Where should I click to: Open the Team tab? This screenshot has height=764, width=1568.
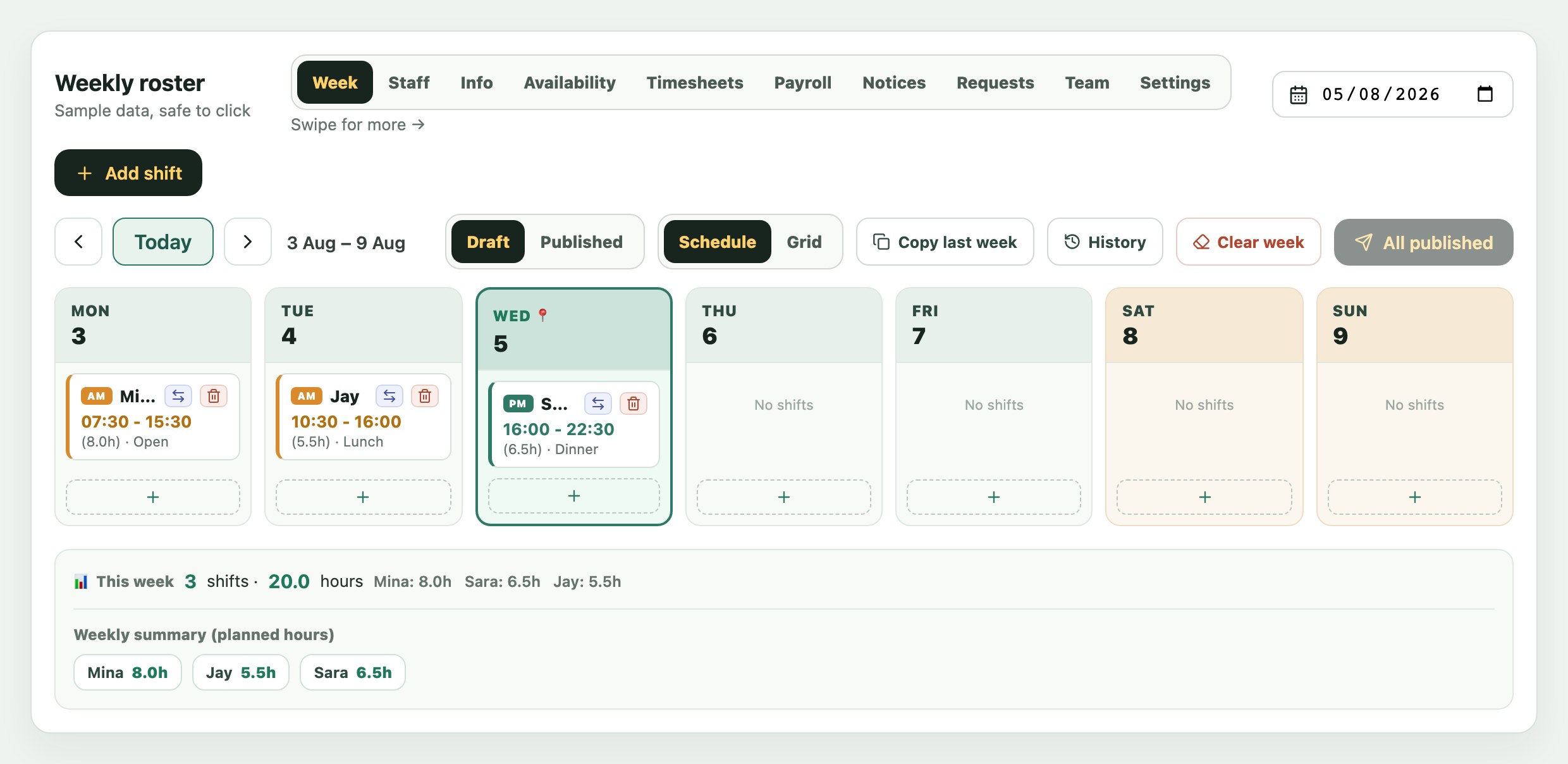(x=1087, y=82)
